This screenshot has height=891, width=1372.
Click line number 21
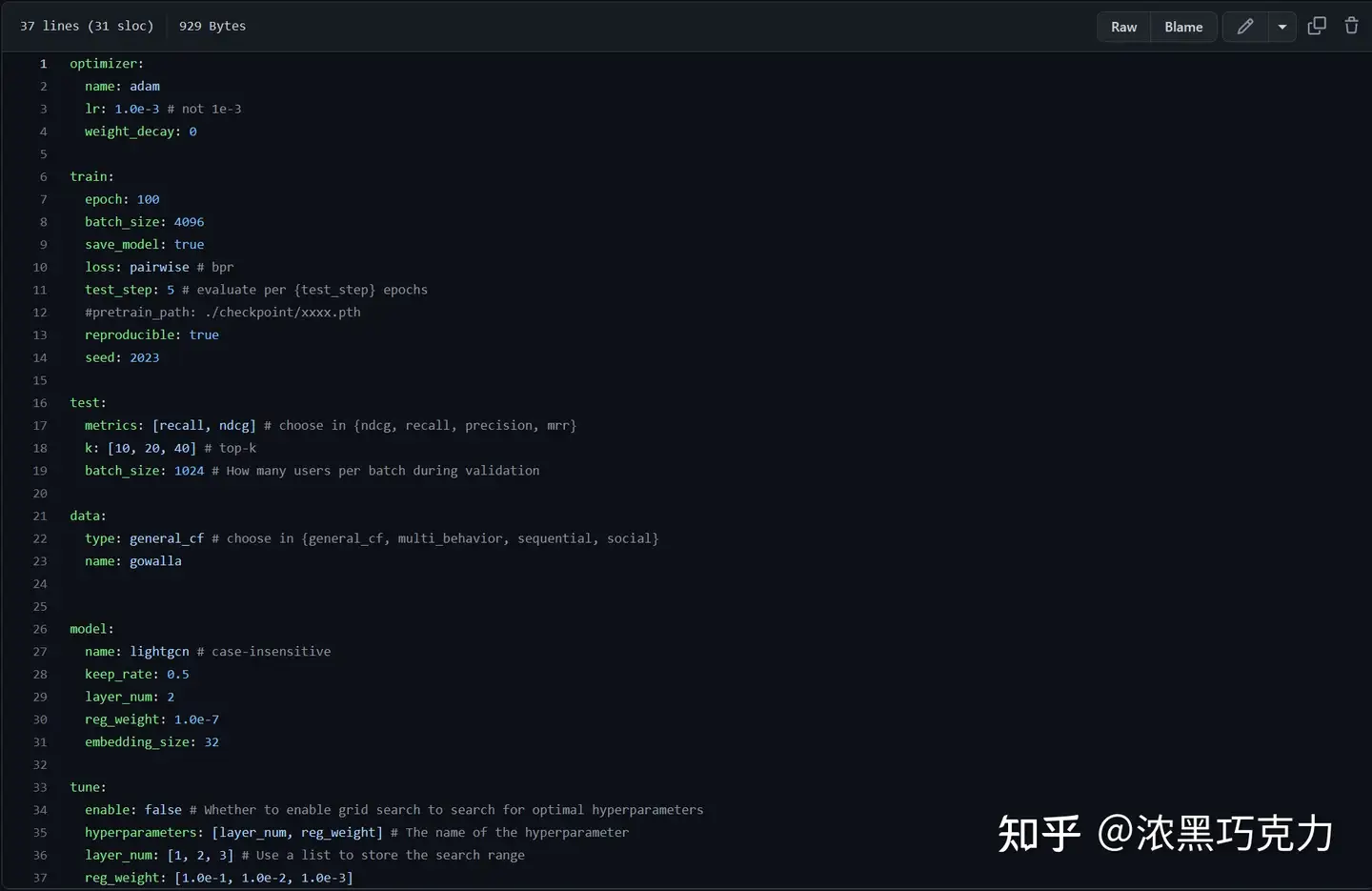point(40,516)
